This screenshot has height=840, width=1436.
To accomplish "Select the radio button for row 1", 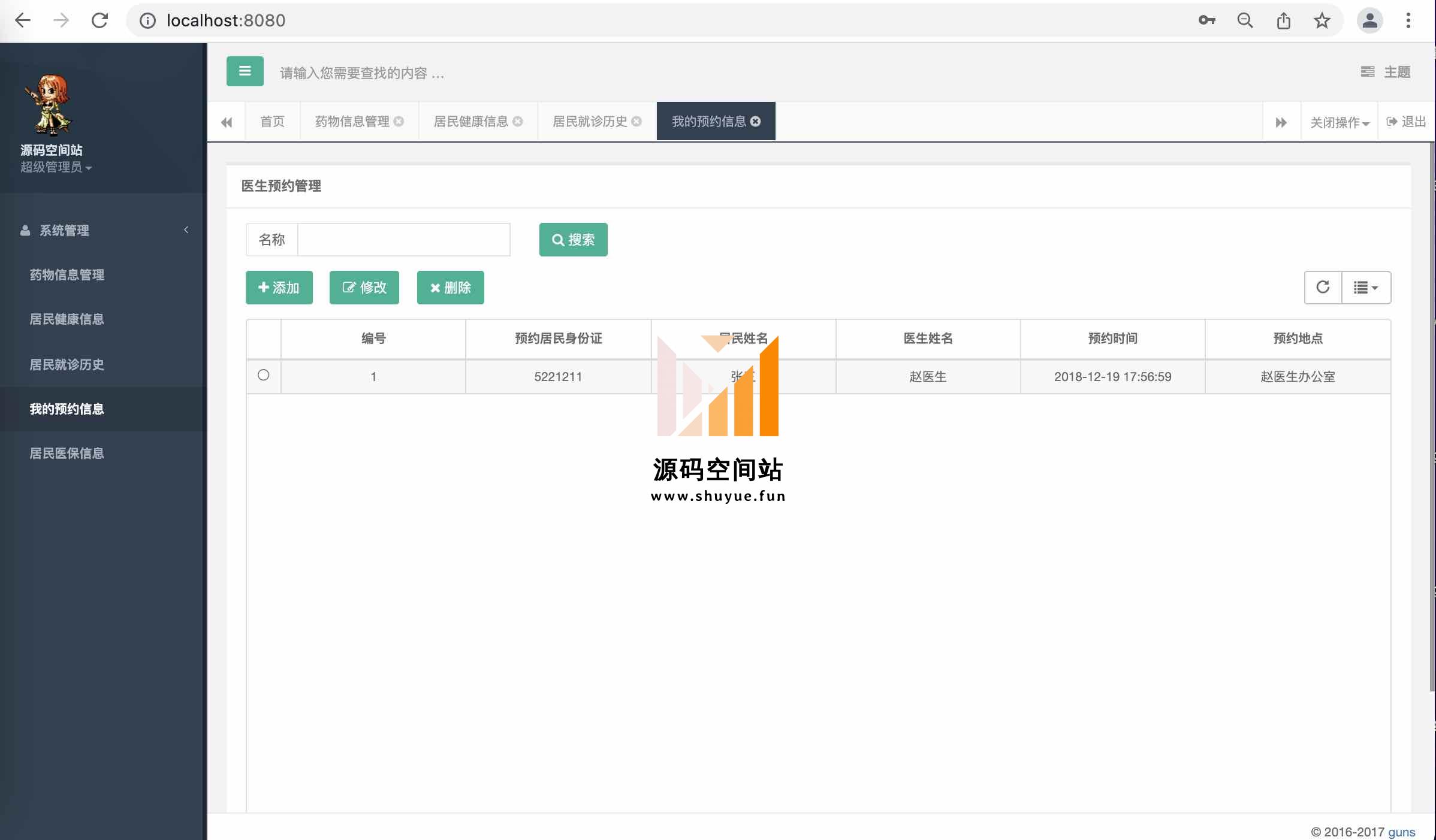I will click(x=263, y=376).
